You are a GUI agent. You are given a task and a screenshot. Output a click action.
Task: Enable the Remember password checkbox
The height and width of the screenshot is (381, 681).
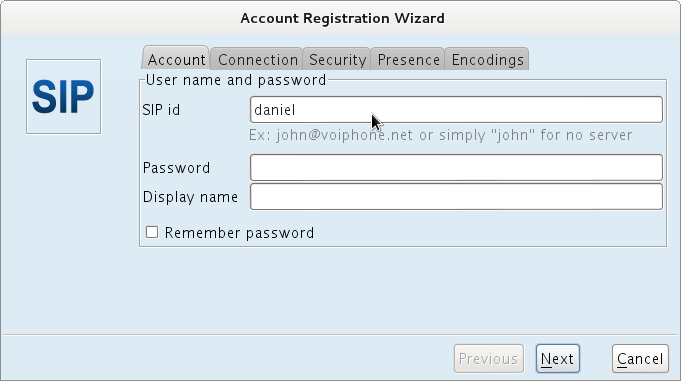[x=152, y=232]
